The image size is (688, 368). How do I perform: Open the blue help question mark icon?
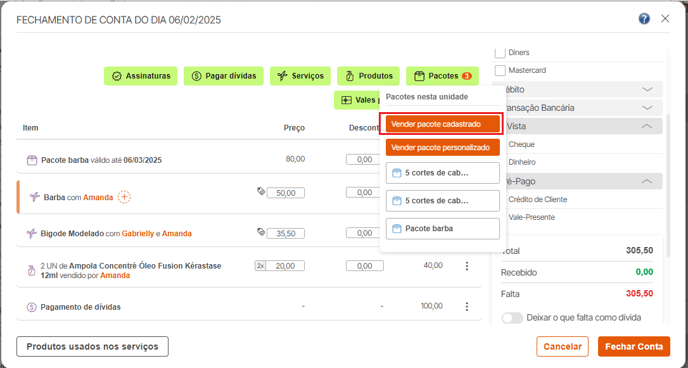(644, 19)
